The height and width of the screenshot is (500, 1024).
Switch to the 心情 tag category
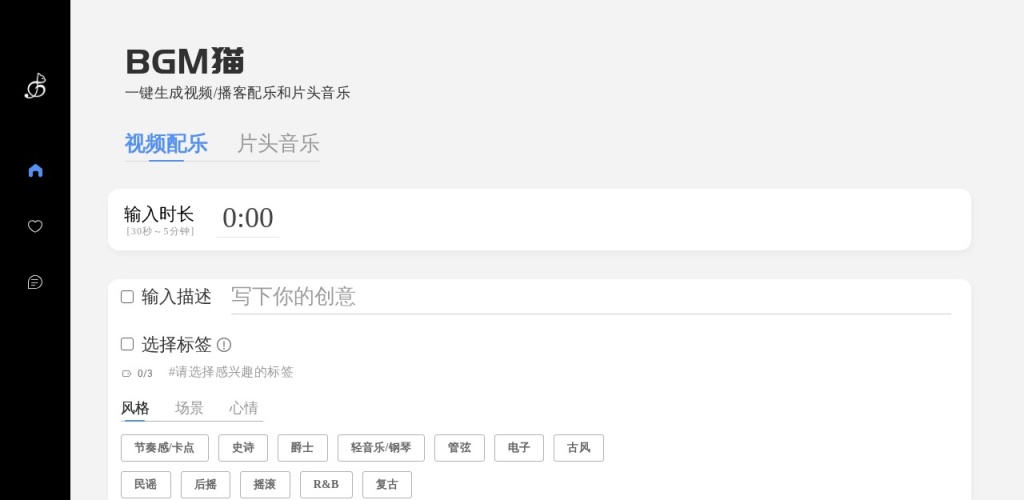click(x=243, y=408)
